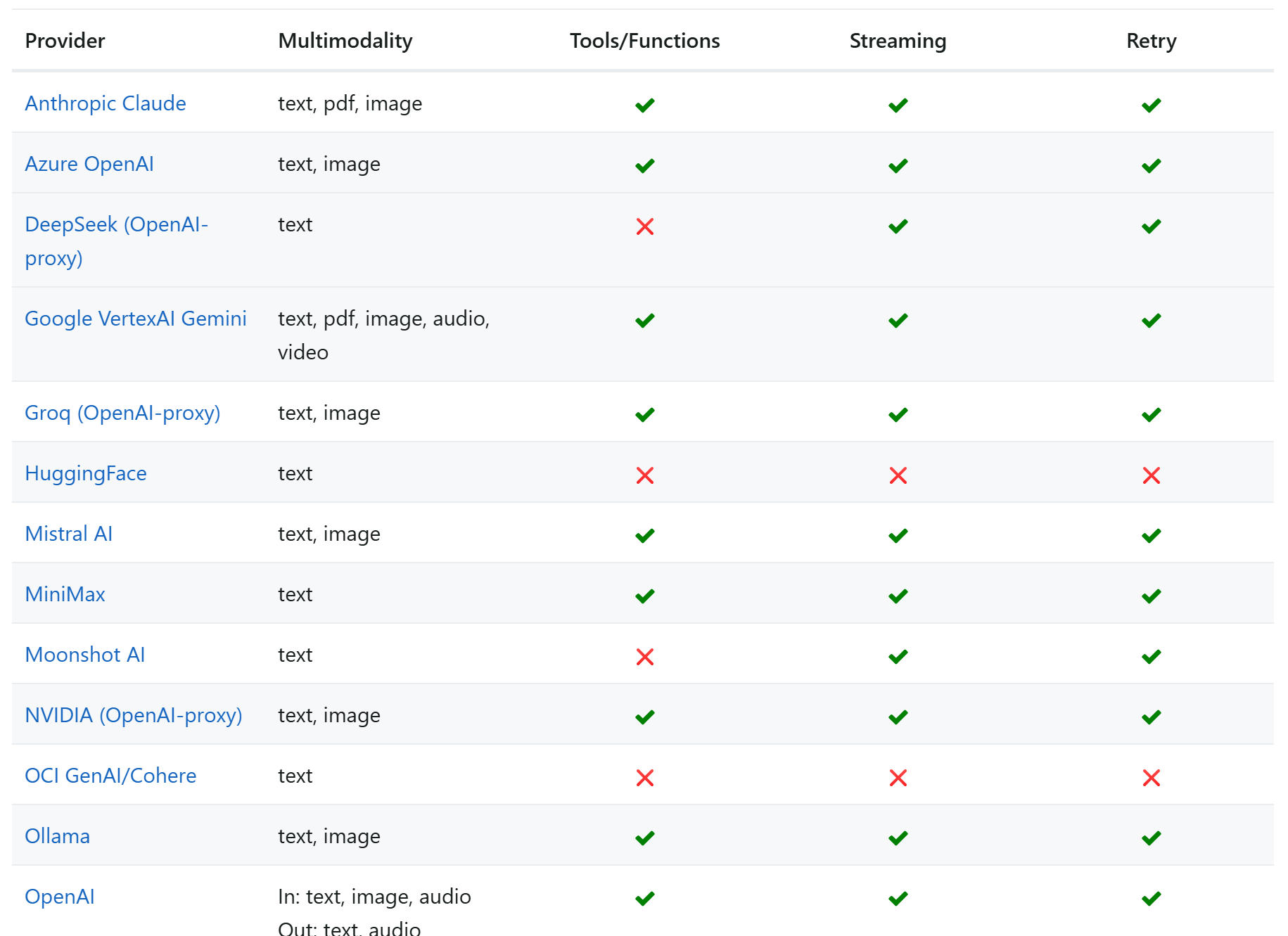Open the Azure OpenAI provider link
This screenshot has height=936, width=1288.
[89, 164]
